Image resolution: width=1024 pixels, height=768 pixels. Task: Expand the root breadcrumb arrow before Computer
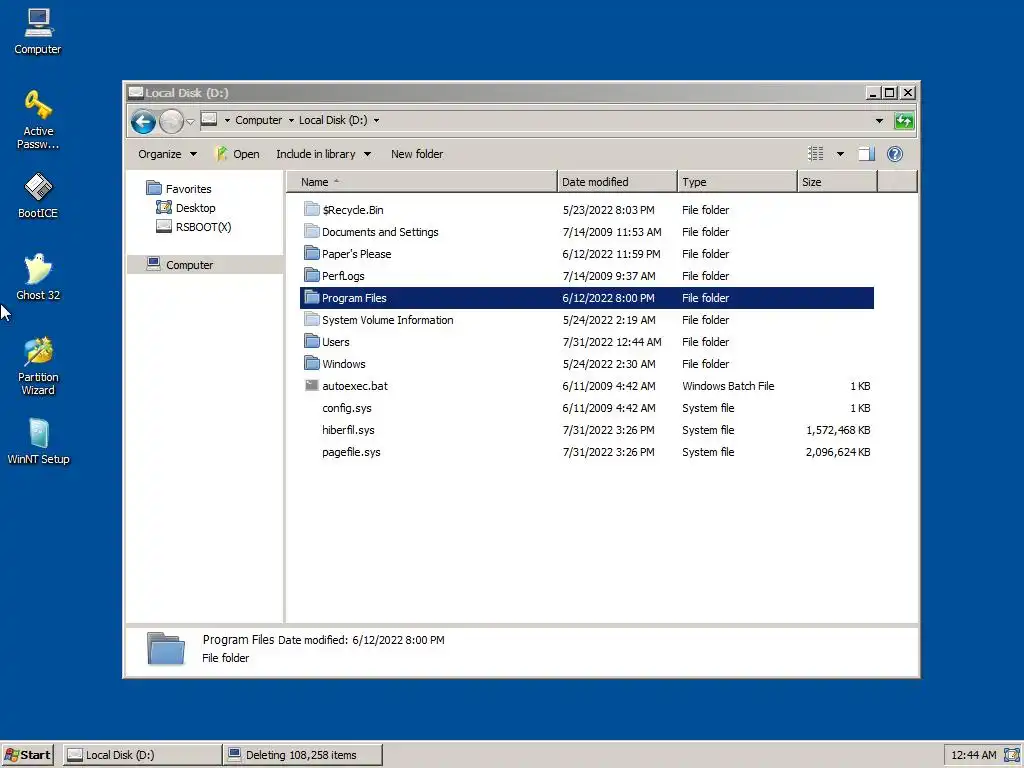point(227,120)
